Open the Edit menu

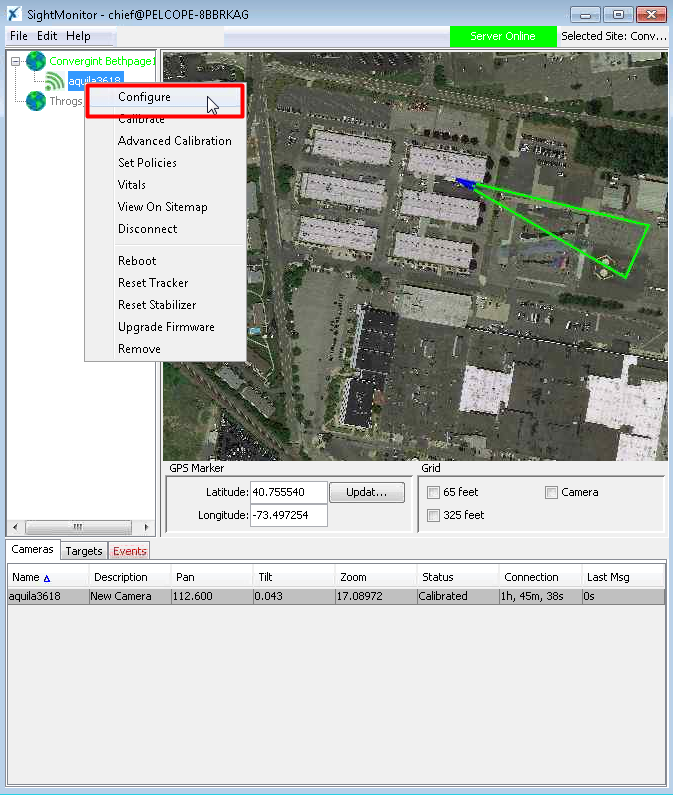[x=47, y=36]
